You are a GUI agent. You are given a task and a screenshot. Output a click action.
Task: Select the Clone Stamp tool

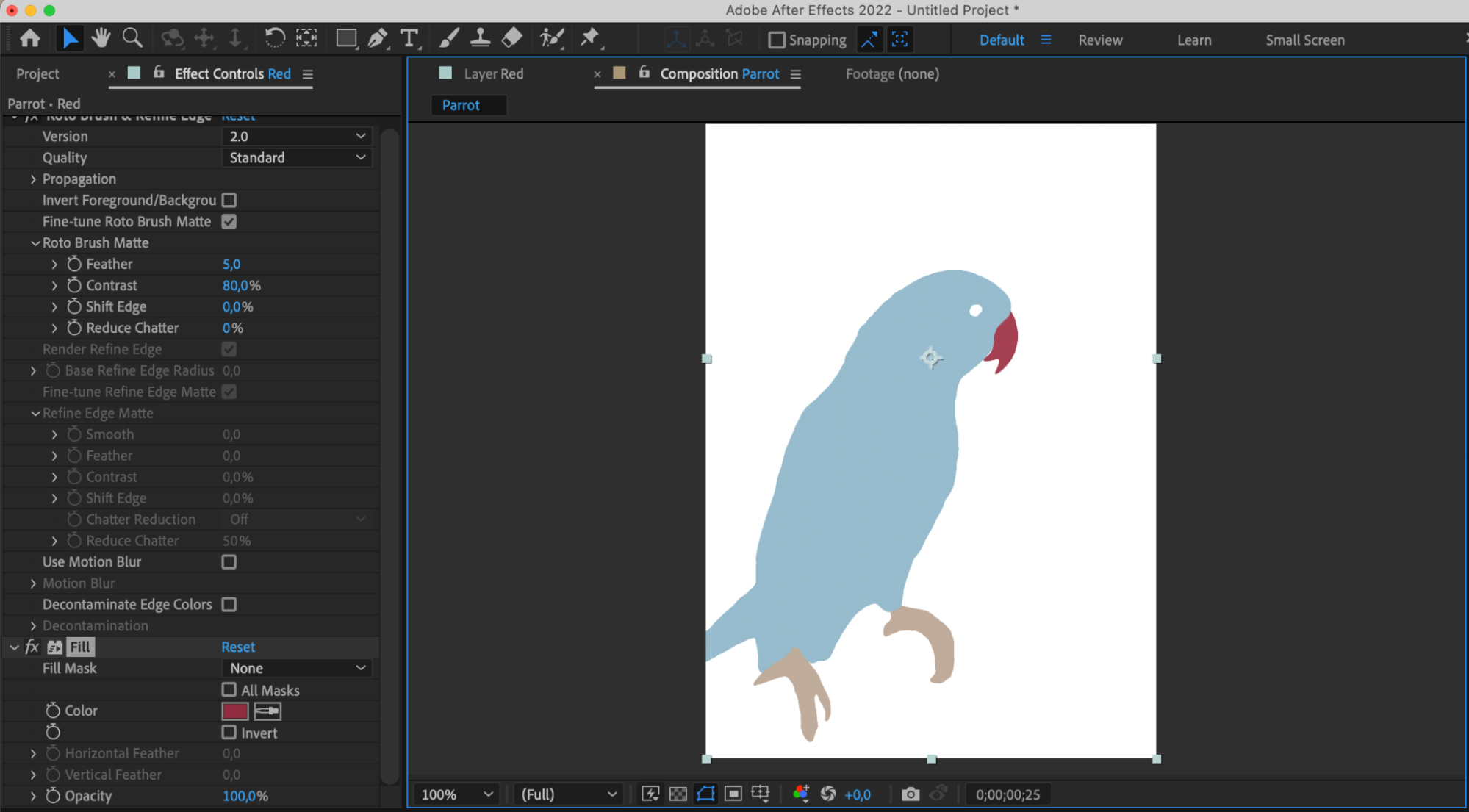[x=480, y=39]
